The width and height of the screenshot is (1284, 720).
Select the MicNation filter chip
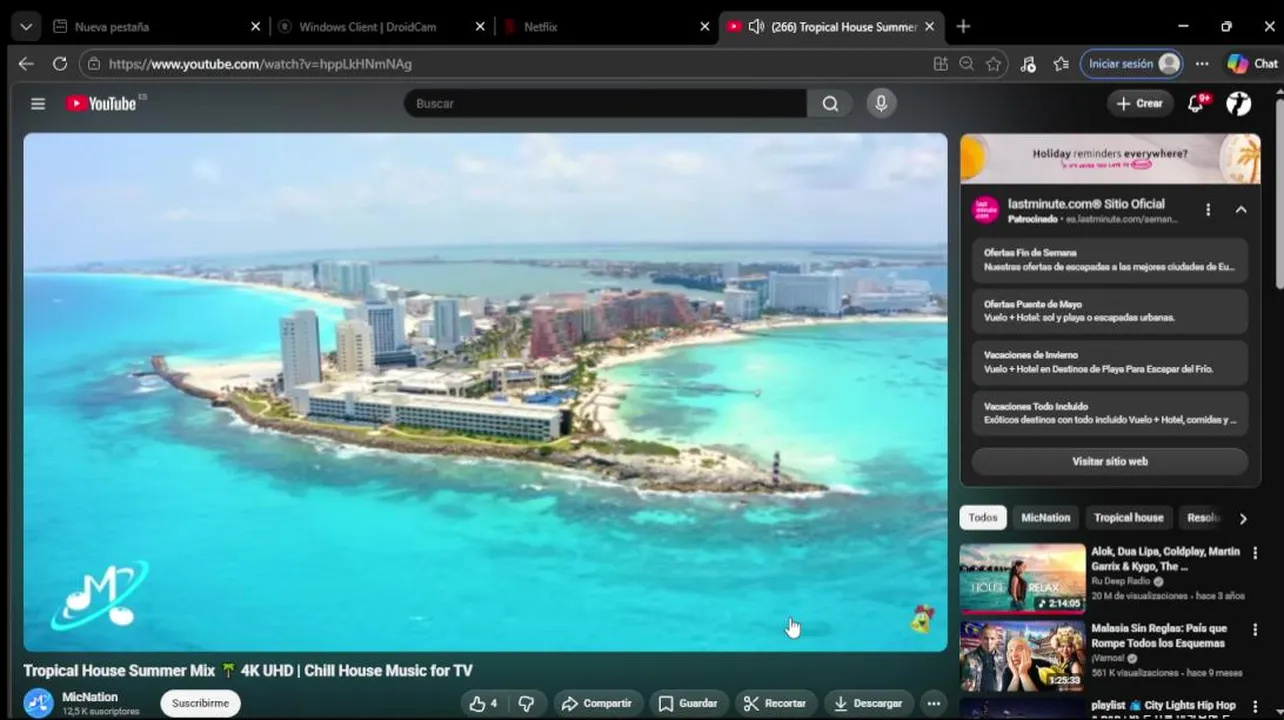1045,518
